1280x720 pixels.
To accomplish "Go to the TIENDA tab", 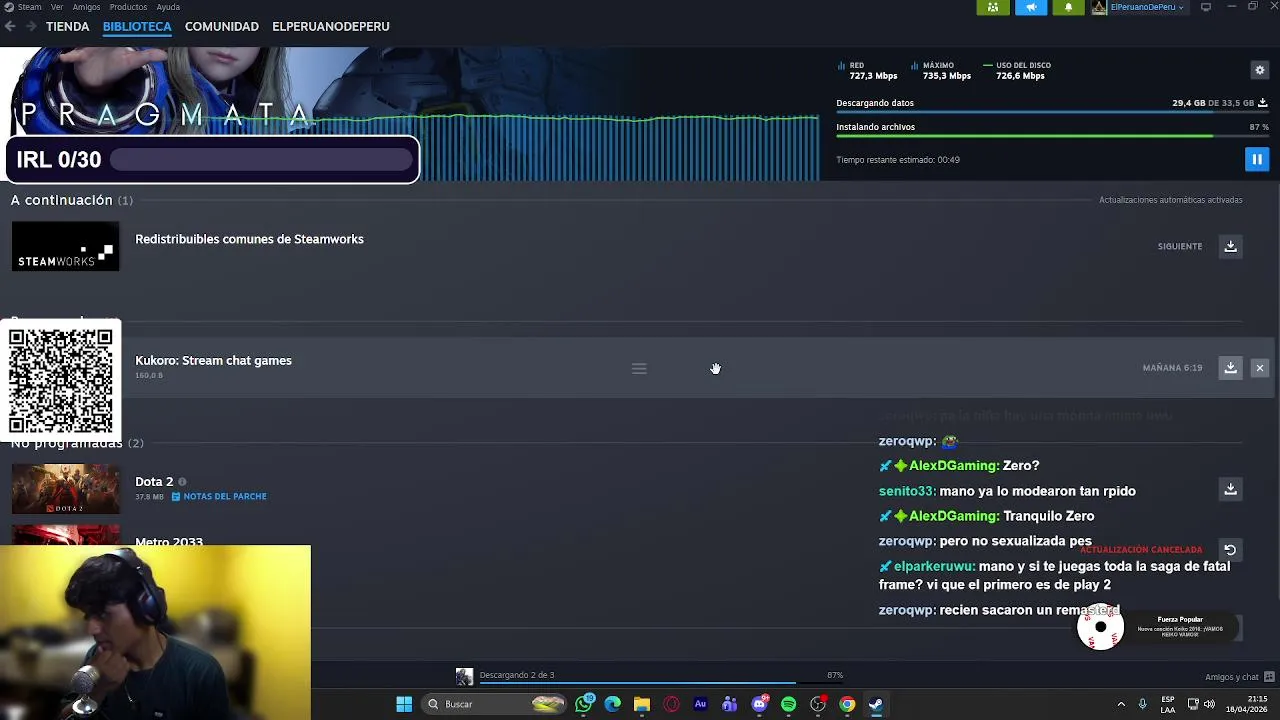I will (x=67, y=27).
